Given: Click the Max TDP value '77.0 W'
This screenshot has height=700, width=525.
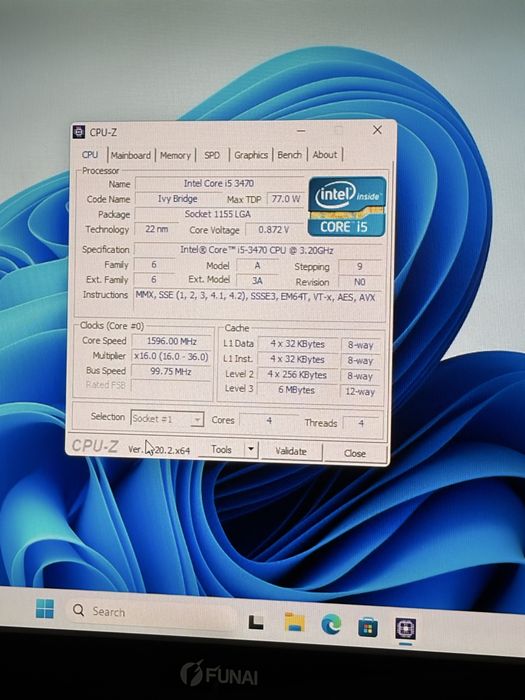Looking at the screenshot, I should point(286,199).
